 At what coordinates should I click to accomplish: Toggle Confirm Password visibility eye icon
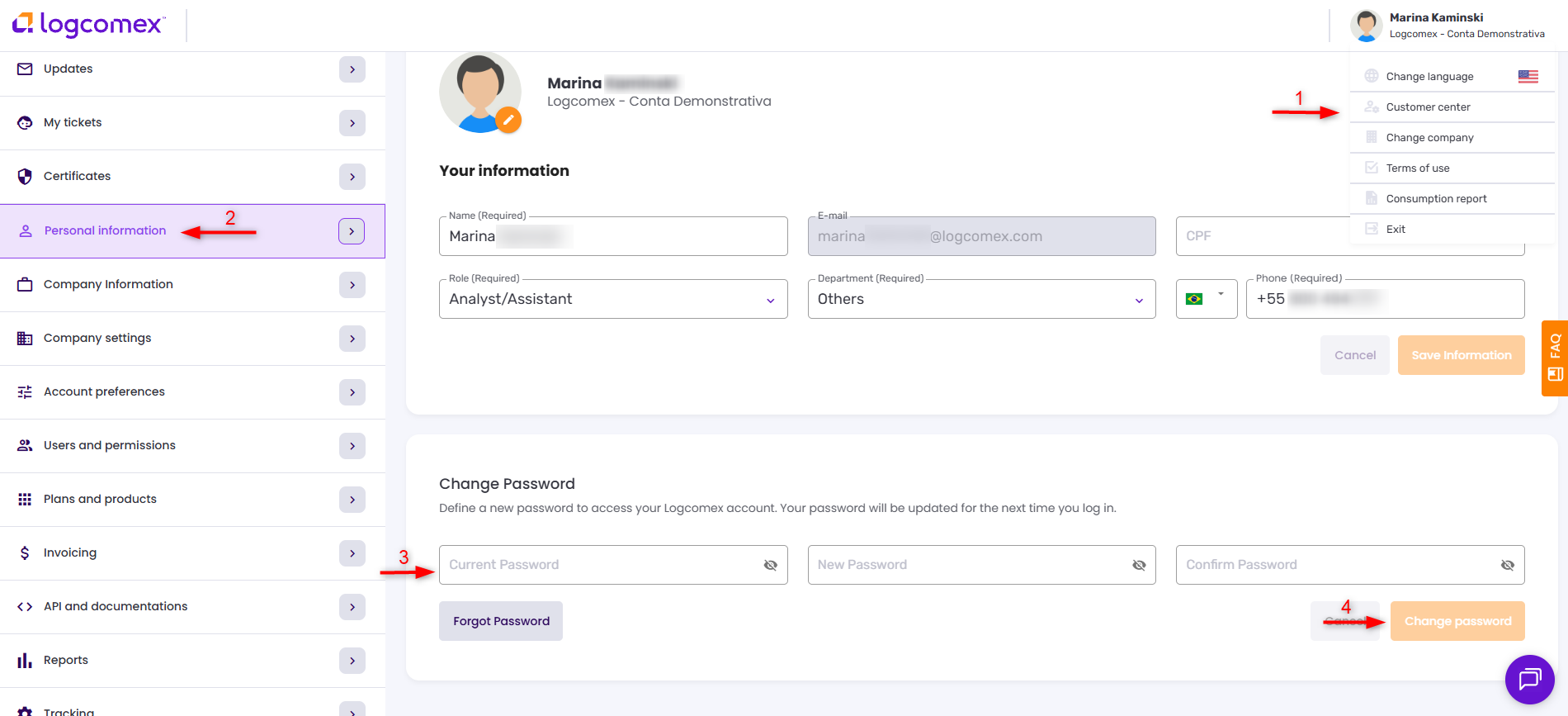pos(1507,565)
